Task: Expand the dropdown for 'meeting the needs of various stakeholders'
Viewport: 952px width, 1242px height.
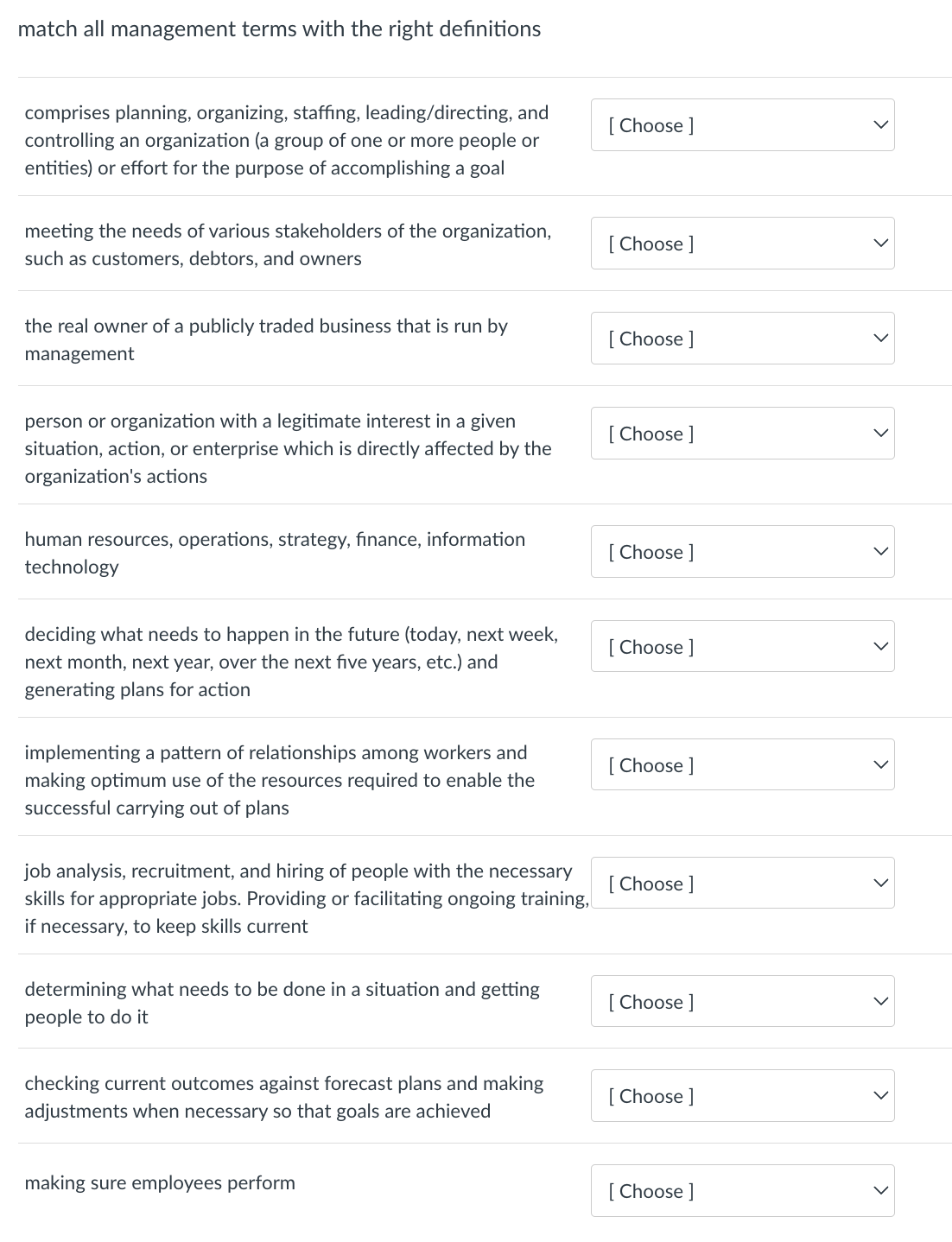Action: [742, 244]
